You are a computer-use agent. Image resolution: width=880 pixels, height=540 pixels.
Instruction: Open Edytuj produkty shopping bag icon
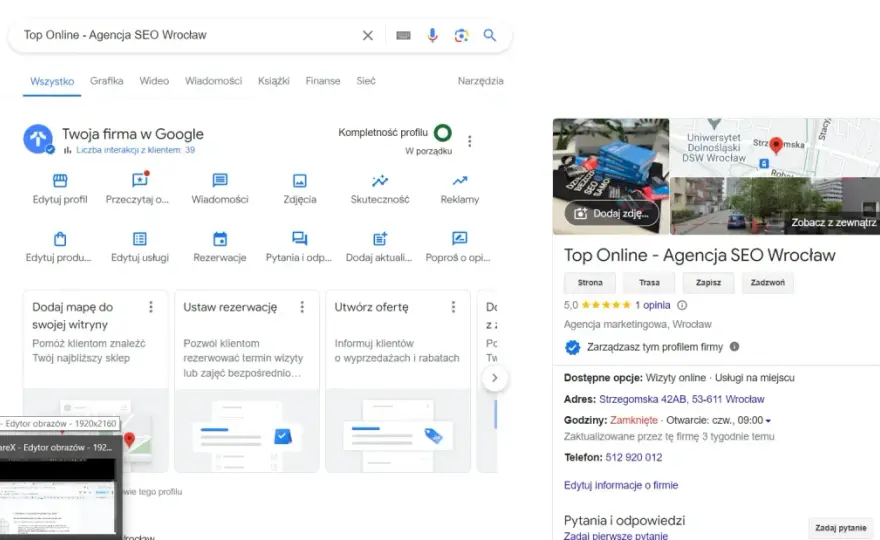point(60,239)
